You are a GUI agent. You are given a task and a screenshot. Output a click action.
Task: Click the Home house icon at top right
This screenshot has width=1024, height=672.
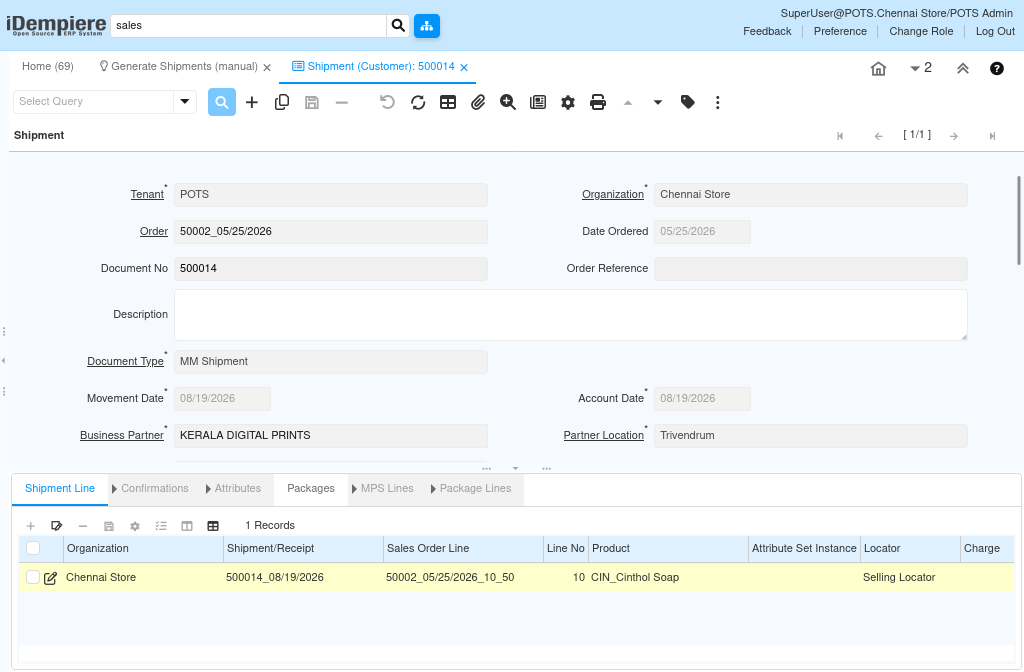[878, 69]
